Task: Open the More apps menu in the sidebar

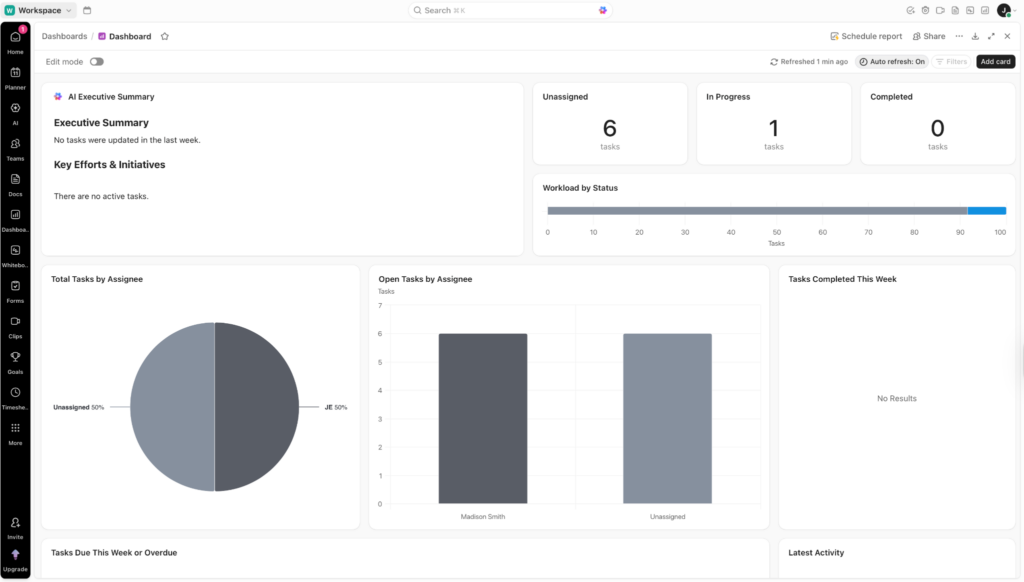Action: pyautogui.click(x=14, y=428)
